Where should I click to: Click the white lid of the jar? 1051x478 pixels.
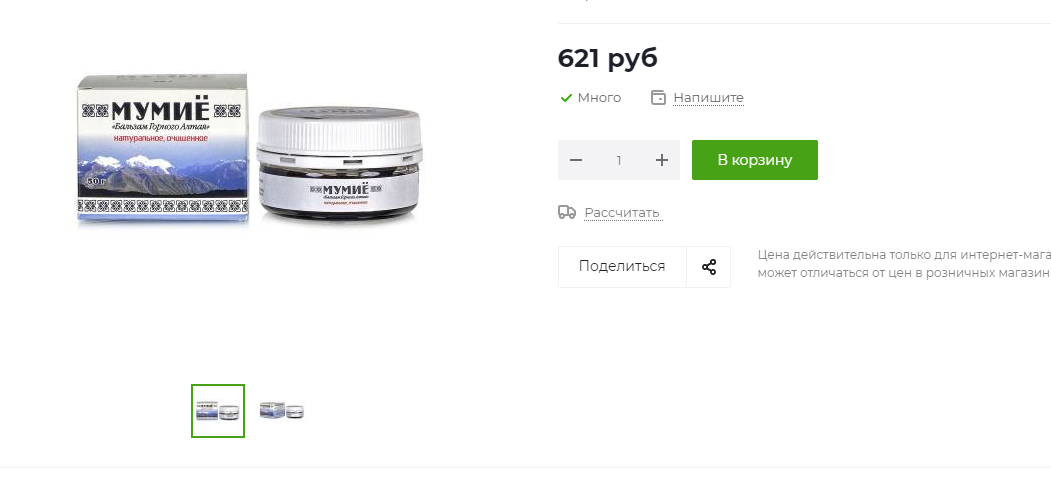pos(338,131)
